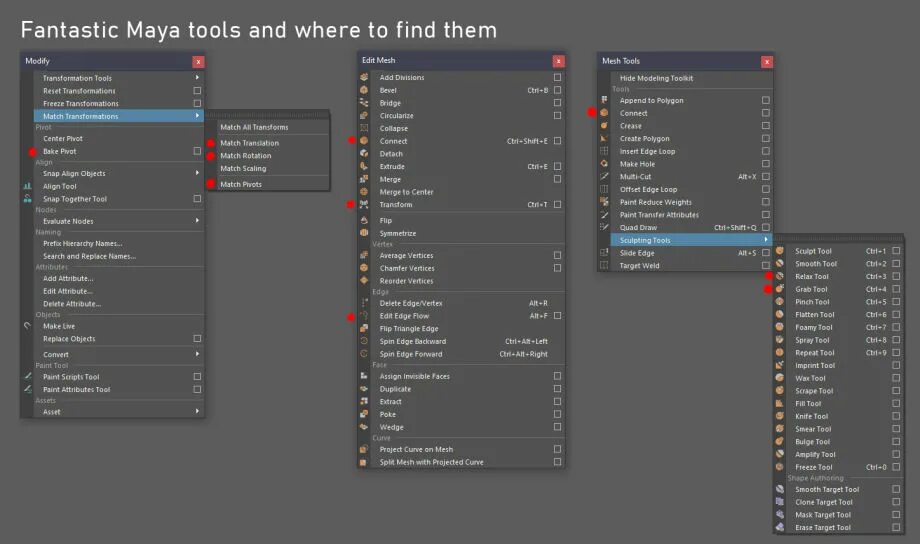The width and height of the screenshot is (920, 544).
Task: Click the Grab Tool icon
Action: (780, 289)
